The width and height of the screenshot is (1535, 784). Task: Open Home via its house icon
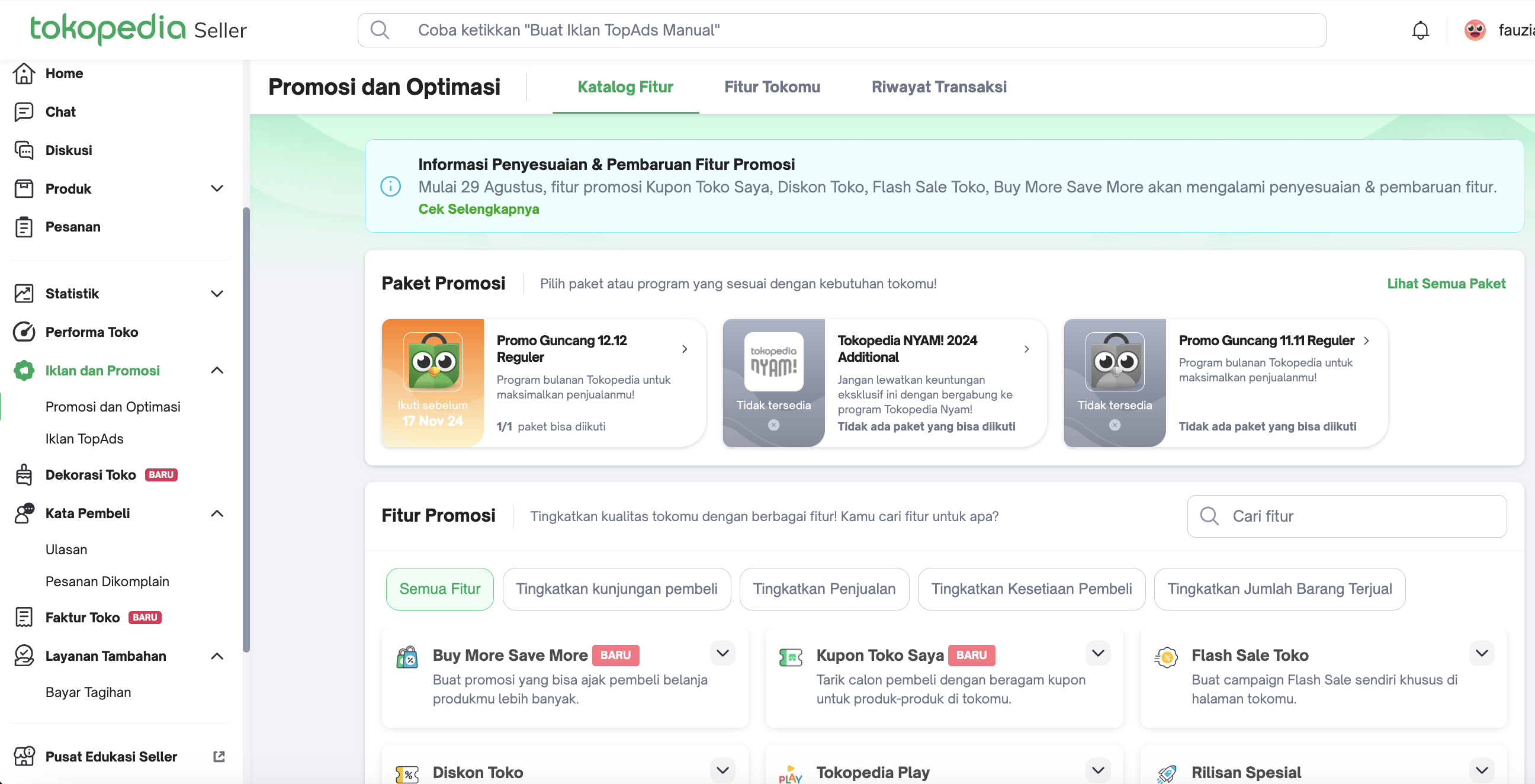point(24,73)
